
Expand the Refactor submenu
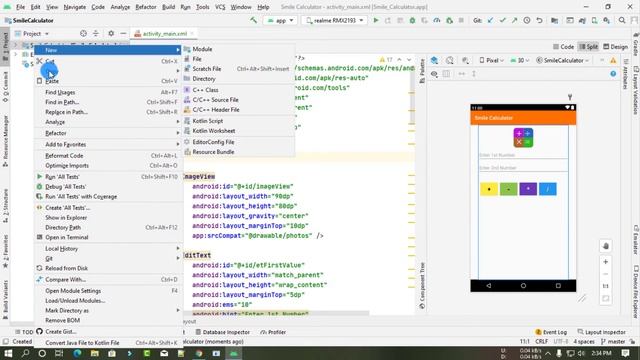108,133
